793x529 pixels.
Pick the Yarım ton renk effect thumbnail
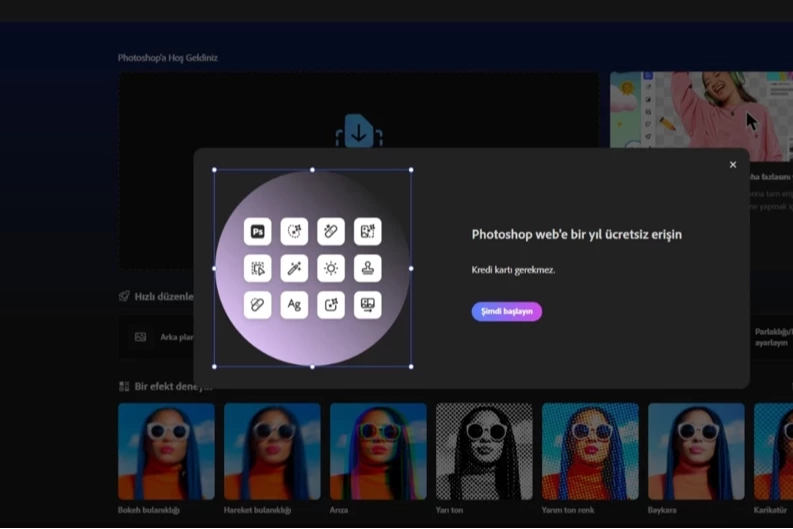pos(590,451)
